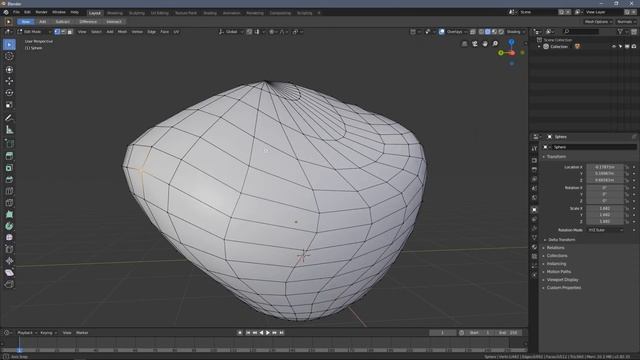Open the Shading options dropdown
640x360 pixels.
[516, 32]
